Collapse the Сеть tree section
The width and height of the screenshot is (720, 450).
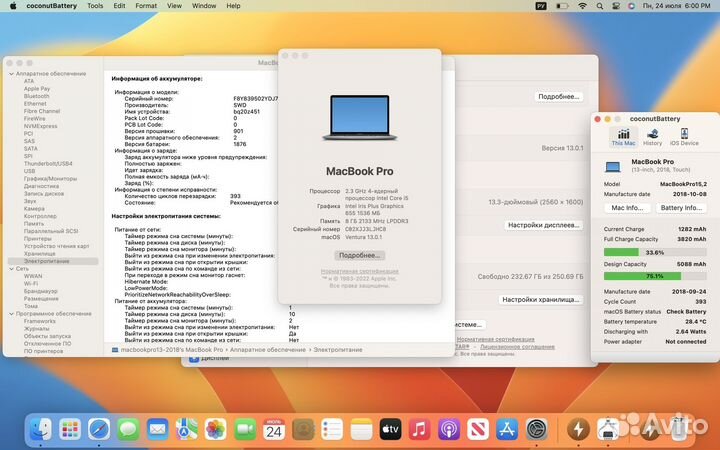point(11,269)
